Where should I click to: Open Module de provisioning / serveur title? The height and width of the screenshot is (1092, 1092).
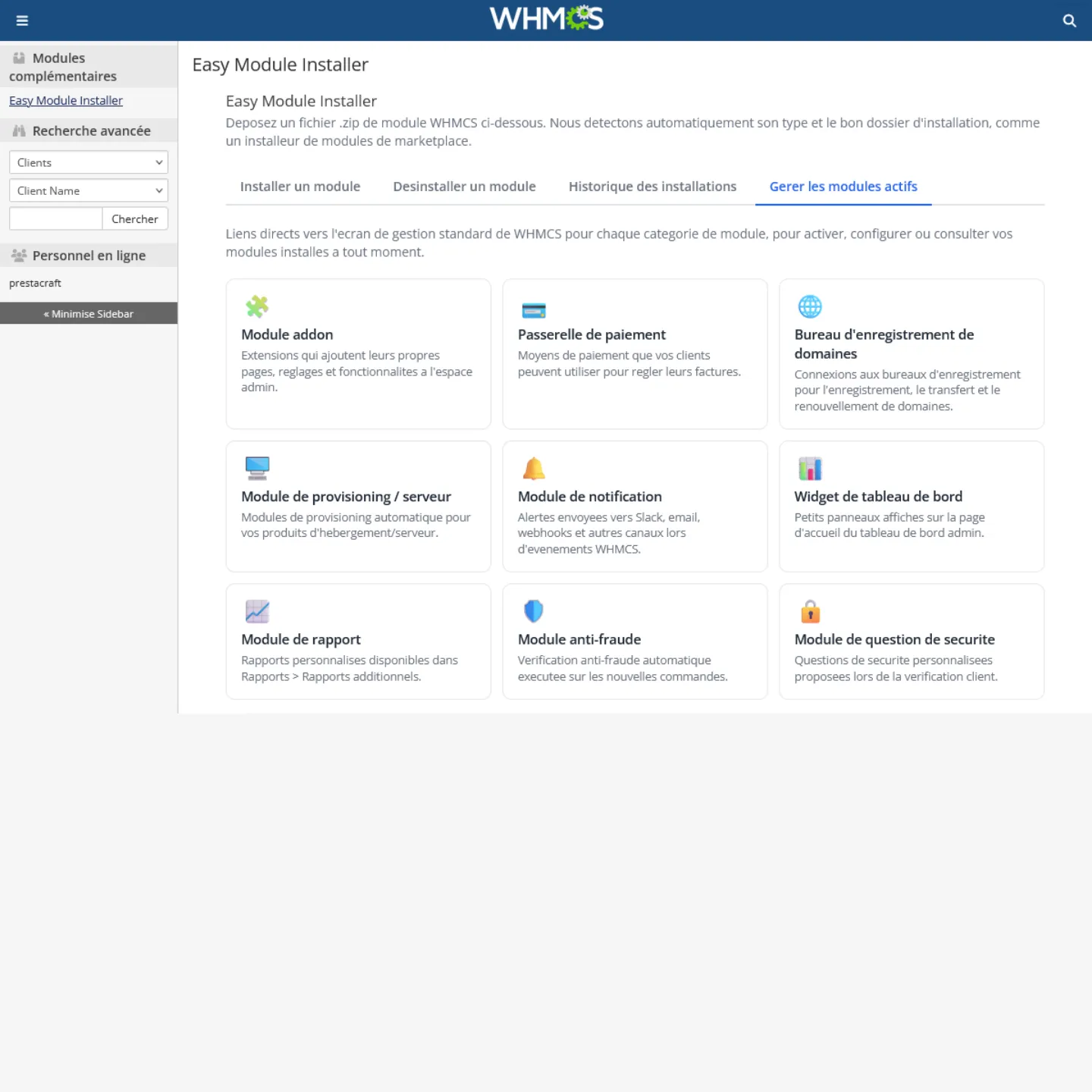pos(346,497)
